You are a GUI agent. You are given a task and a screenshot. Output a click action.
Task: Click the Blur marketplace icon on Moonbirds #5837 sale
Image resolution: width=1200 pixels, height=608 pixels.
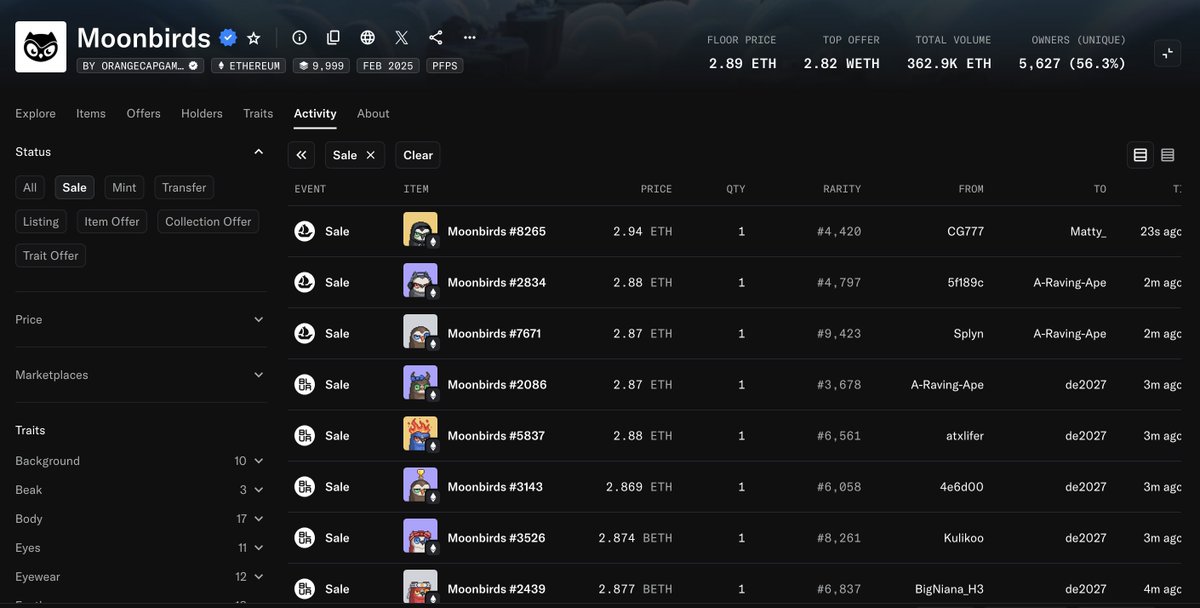pyautogui.click(x=305, y=435)
